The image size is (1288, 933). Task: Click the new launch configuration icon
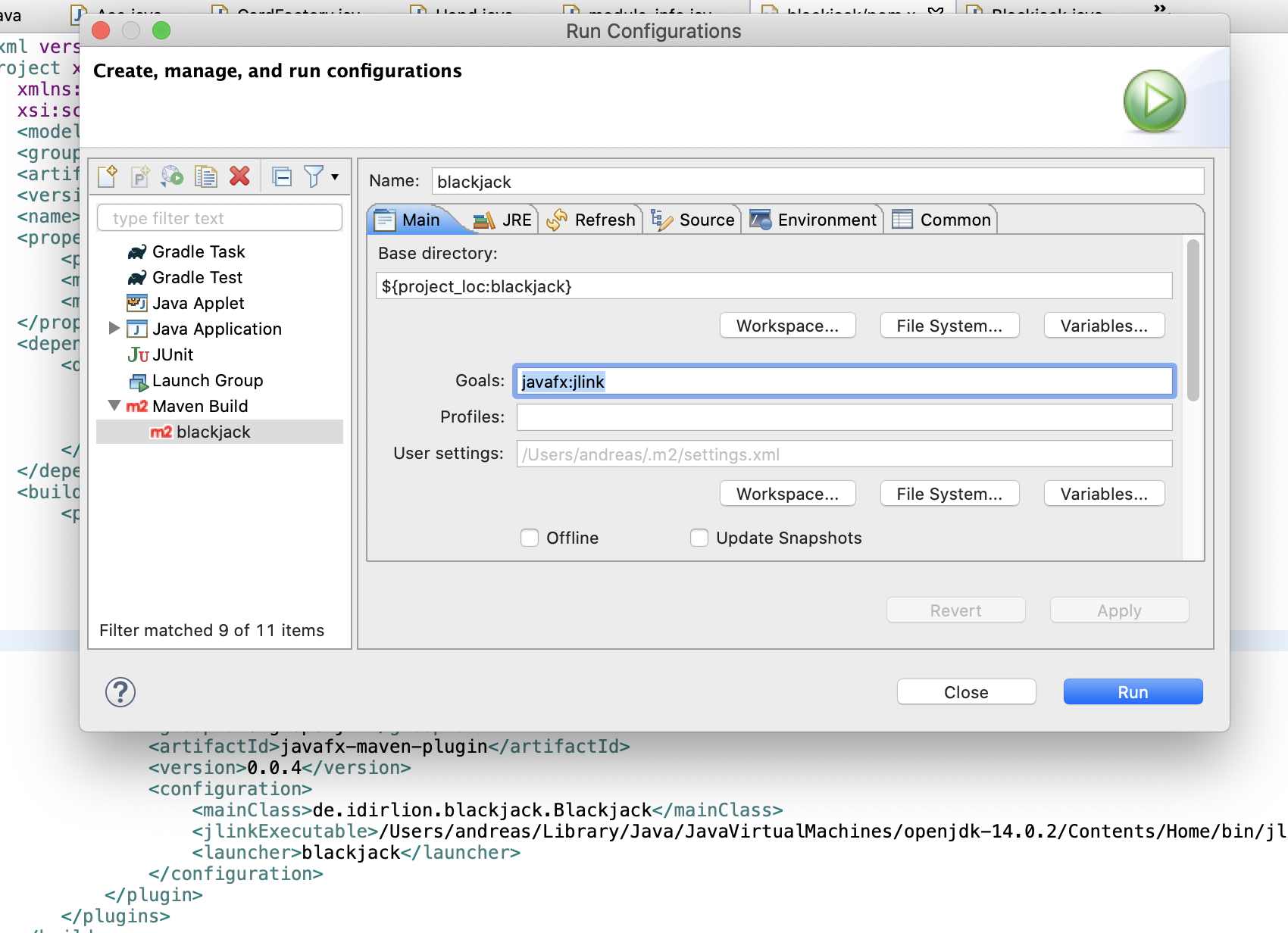coord(108,176)
